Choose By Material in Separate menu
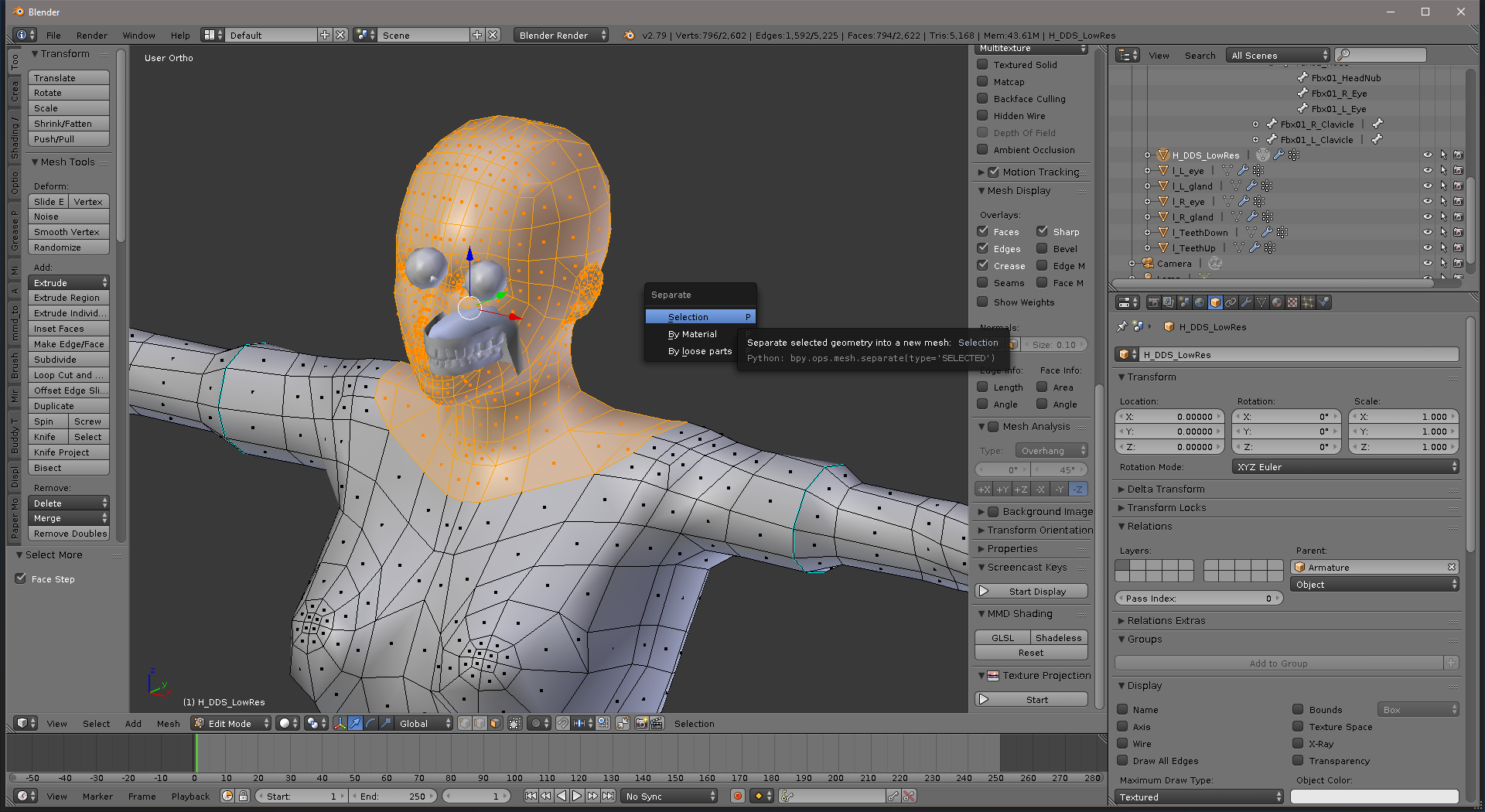This screenshot has height=812, width=1485. (x=692, y=334)
